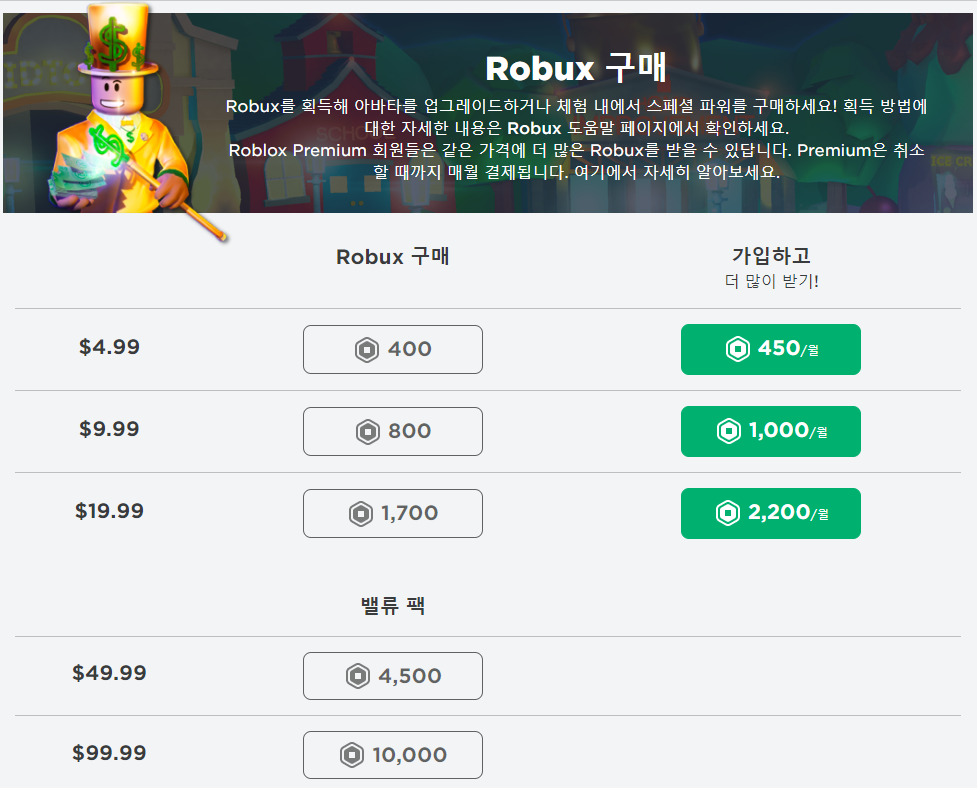Viewport: 977px width, 788px height.
Task: Click the 가입하고 column heading
Action: tap(771, 255)
